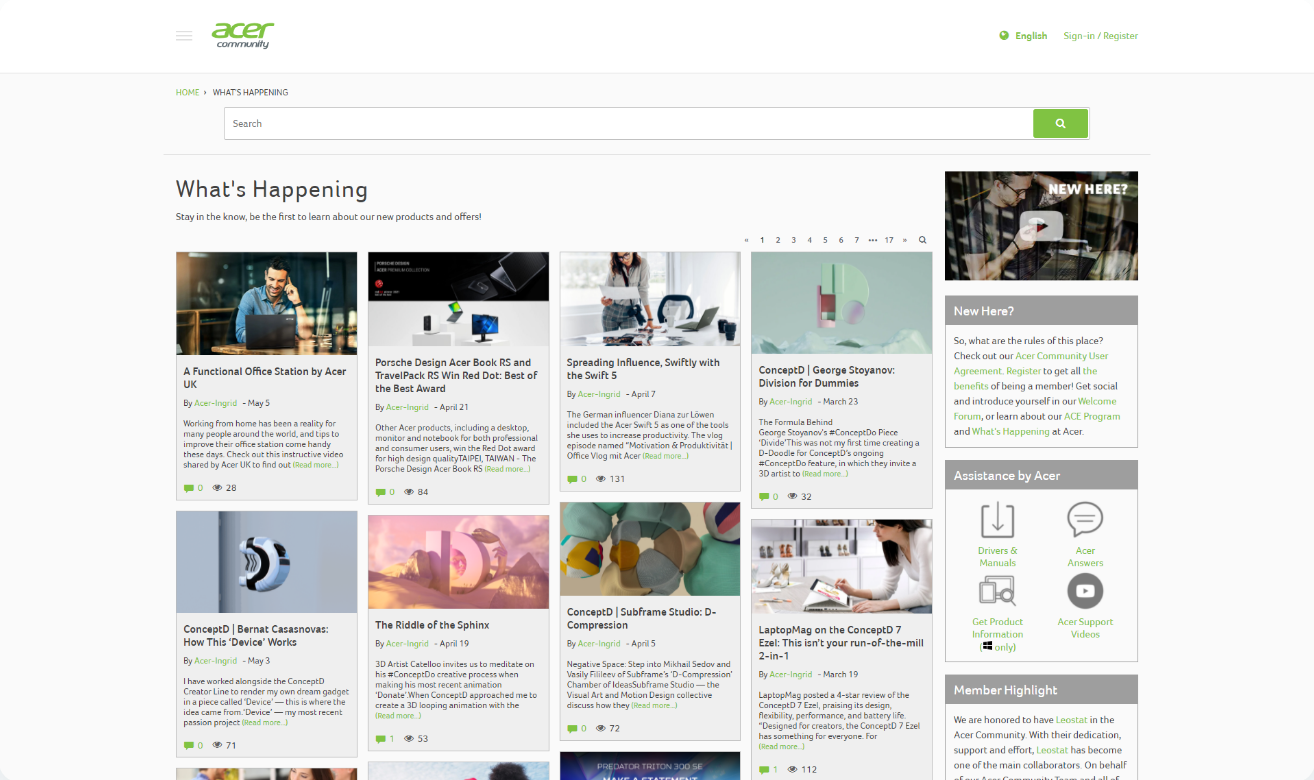Open Porsche Design Acer Book RS article title
Screen dimensions: 1314x780
click(456, 375)
